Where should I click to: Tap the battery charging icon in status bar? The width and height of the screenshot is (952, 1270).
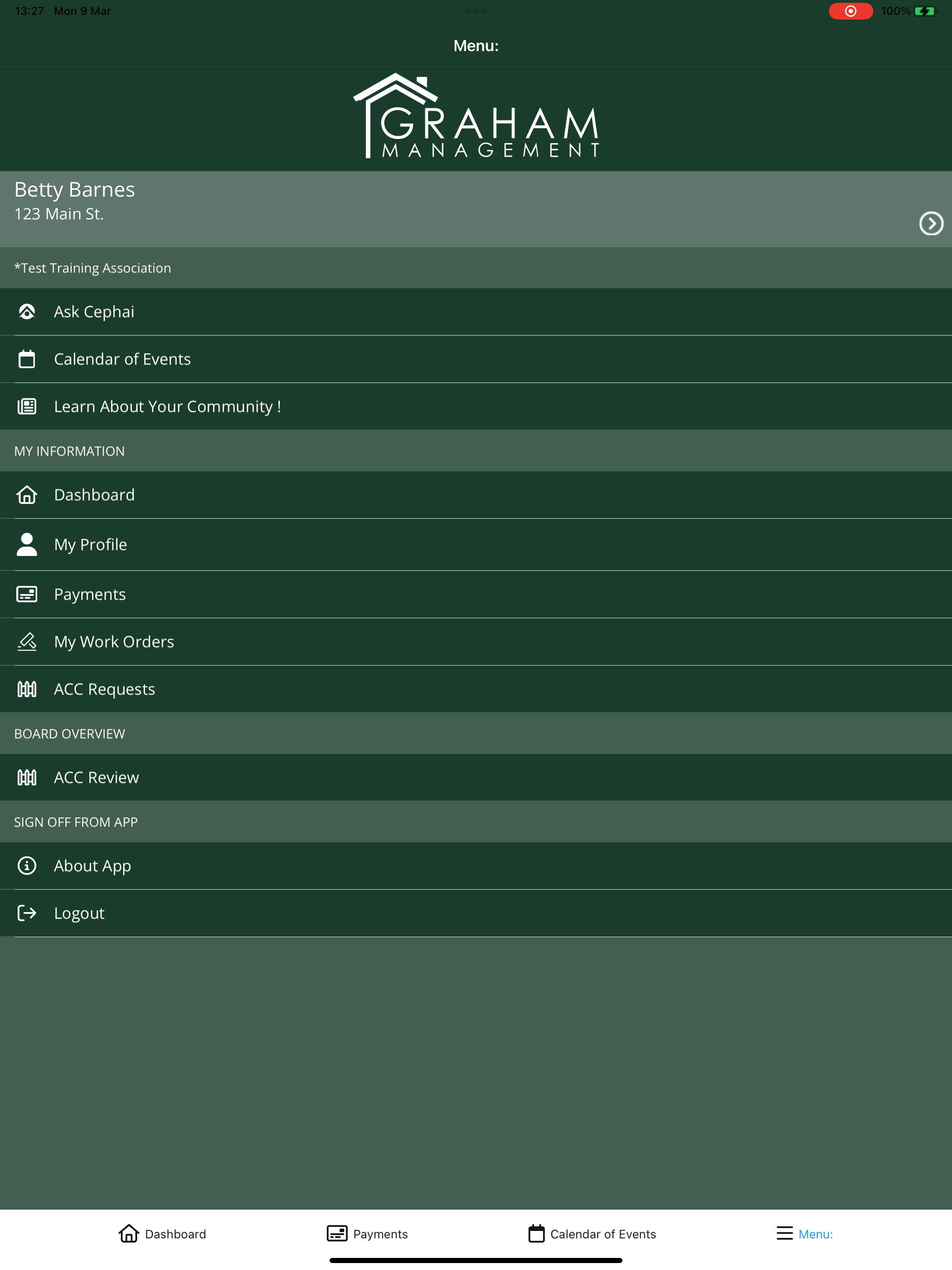click(x=925, y=11)
